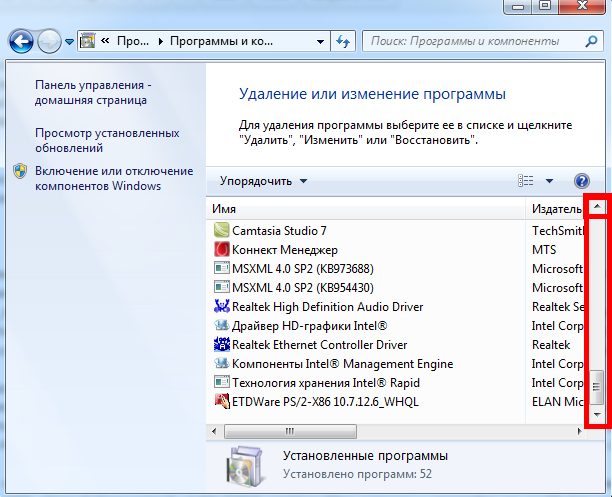
Task: Click the greyed-out Forward arrow button
Action: pos(49,41)
